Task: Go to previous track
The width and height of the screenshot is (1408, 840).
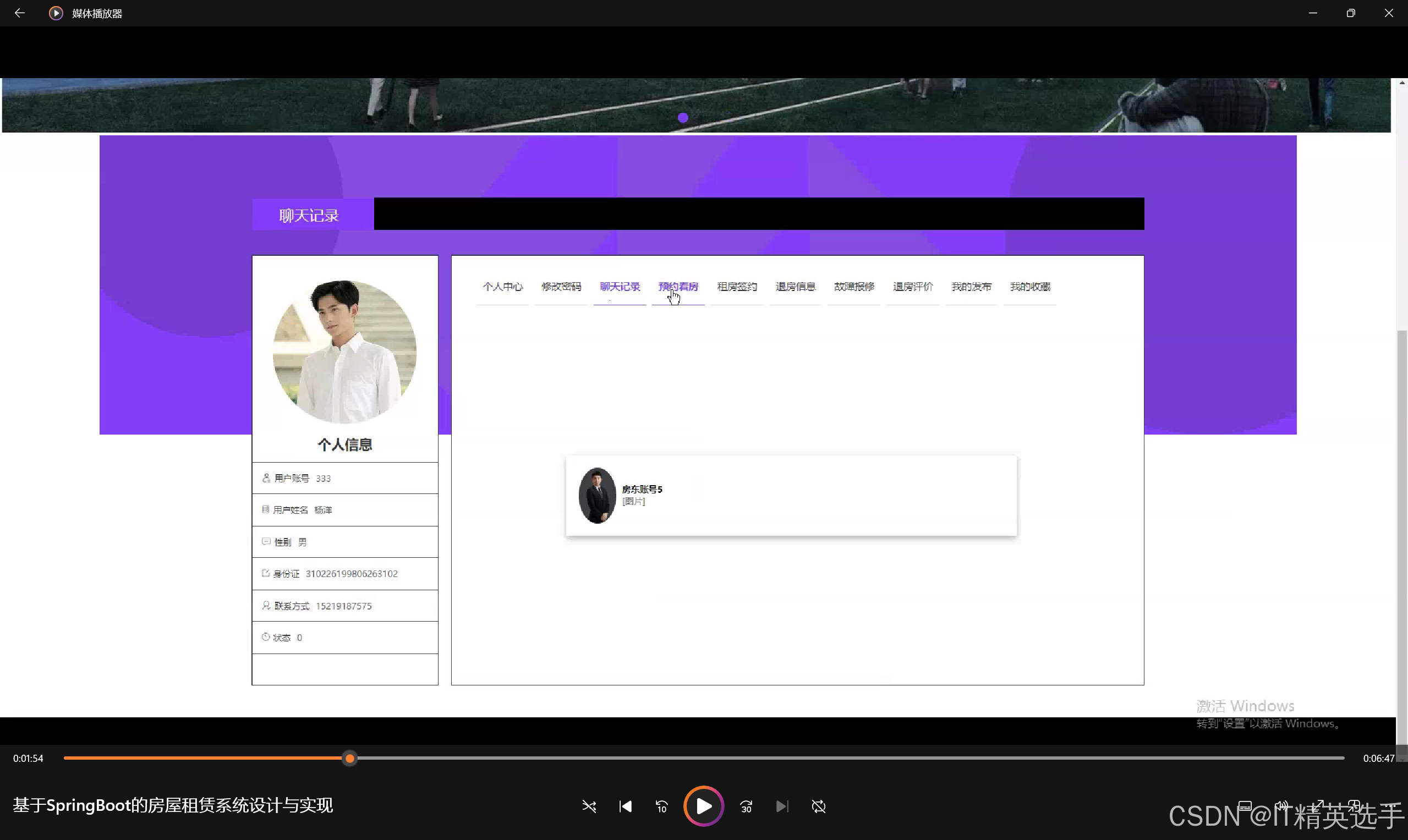Action: tap(625, 806)
